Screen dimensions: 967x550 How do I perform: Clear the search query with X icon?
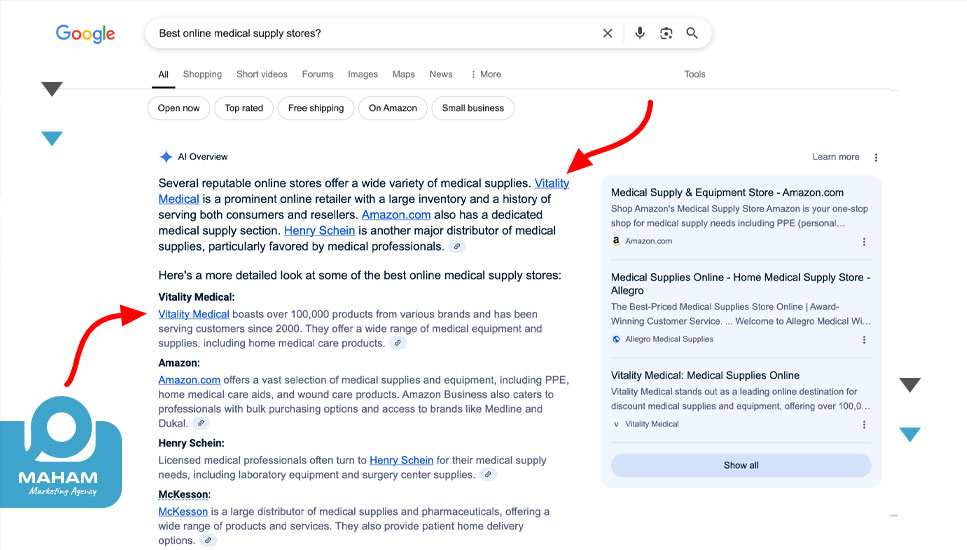point(607,33)
